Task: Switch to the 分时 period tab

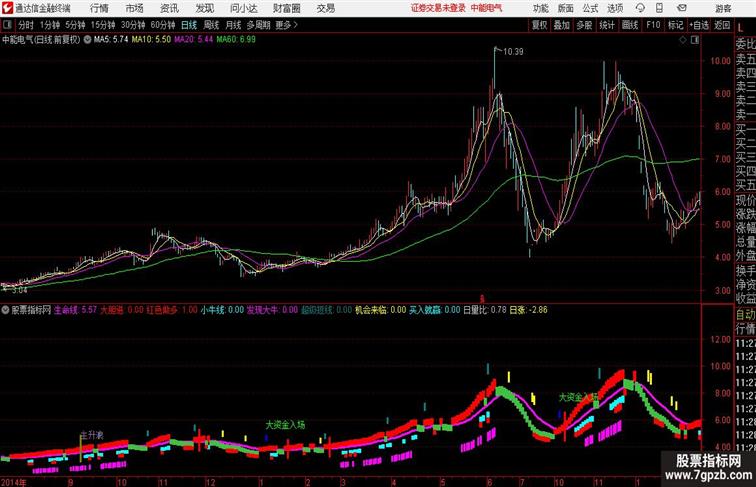Action: point(26,25)
